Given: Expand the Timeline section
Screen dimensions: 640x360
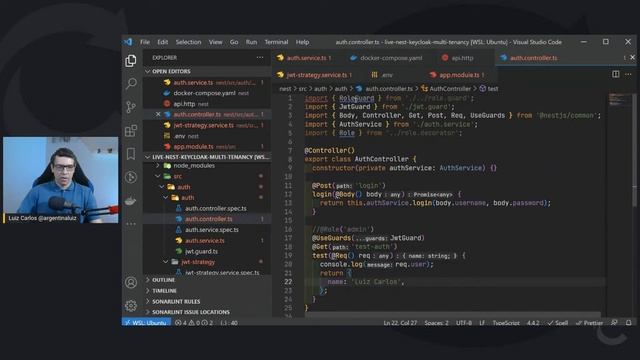Looking at the screenshot, I should click(x=207, y=291).
